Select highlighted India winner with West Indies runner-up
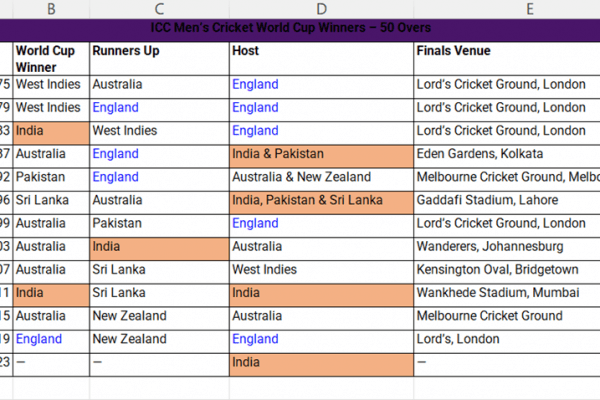 click(51, 133)
